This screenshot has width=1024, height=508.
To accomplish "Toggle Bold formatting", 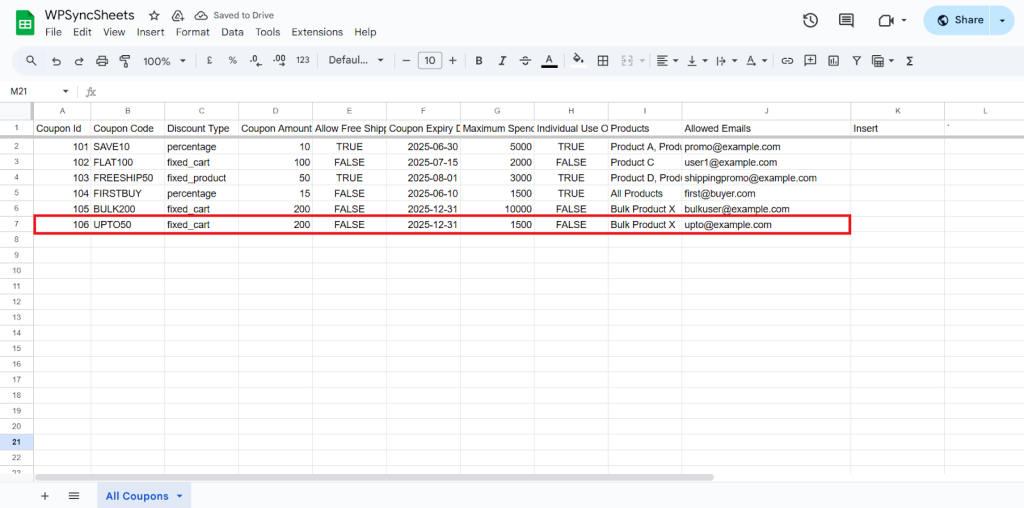I will [479, 61].
